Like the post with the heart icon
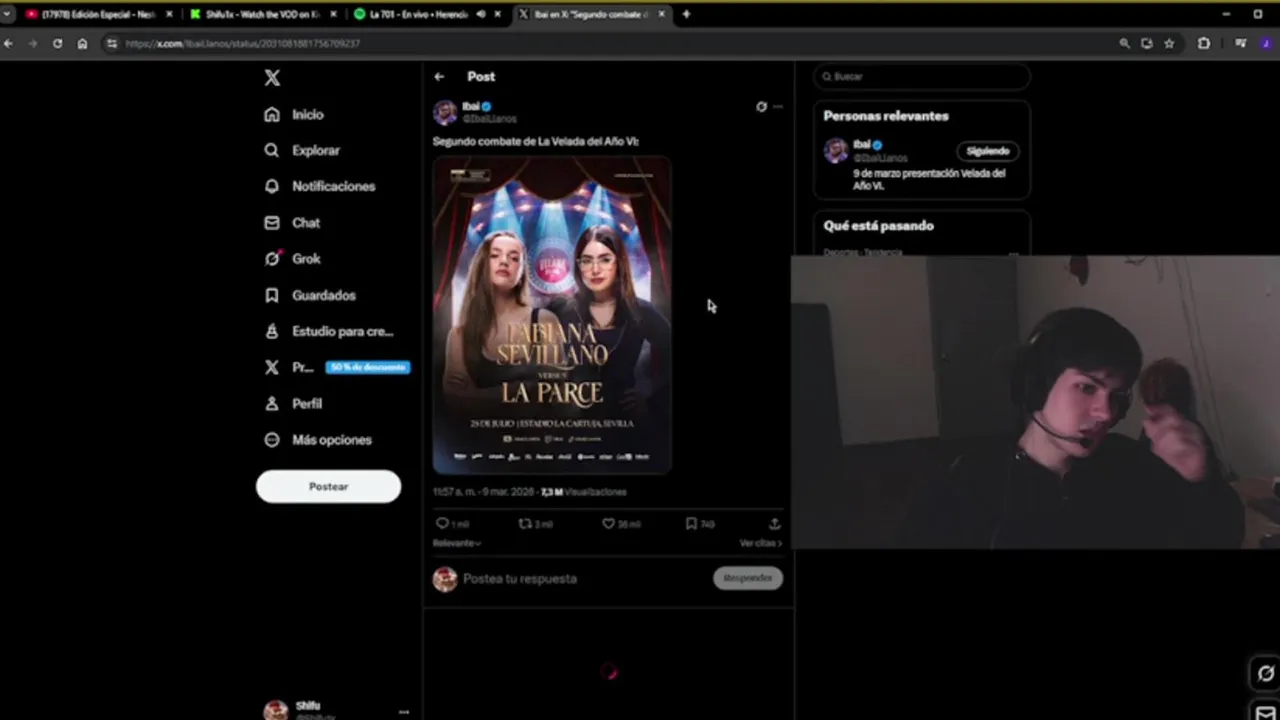Image resolution: width=1280 pixels, height=720 pixels. 608,523
